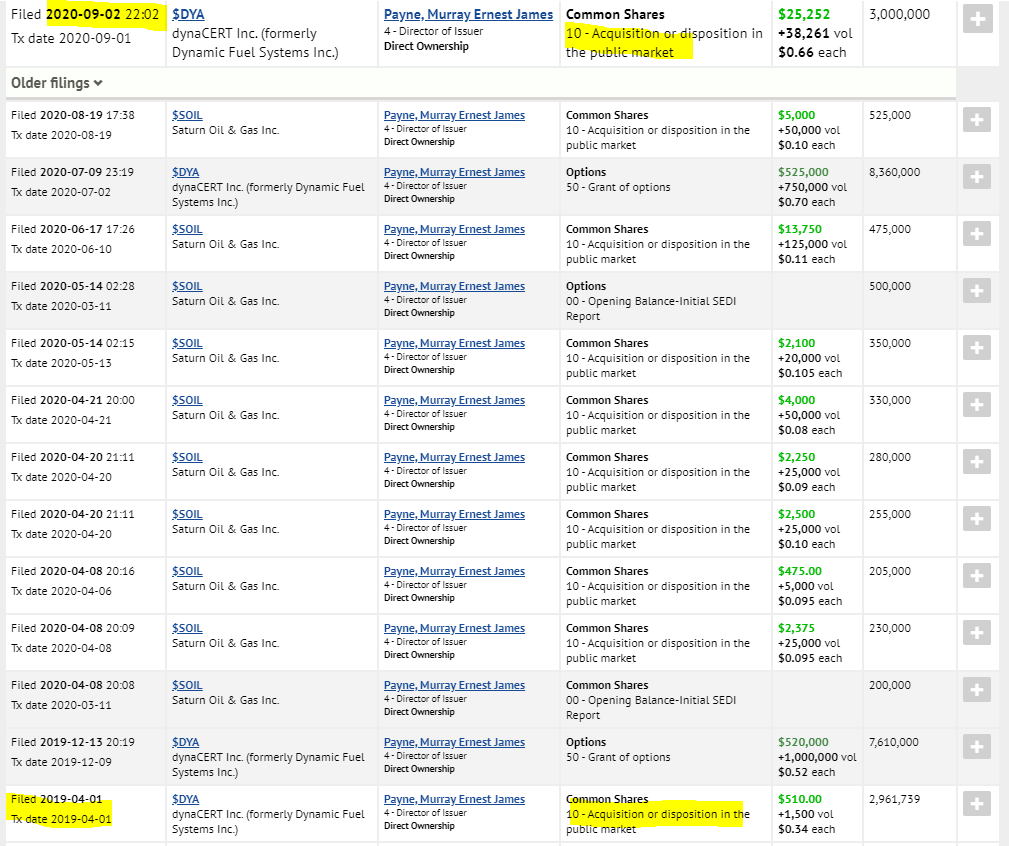
Task: Open the plus icon for the 2019-12-13 filing
Action: coord(977,747)
